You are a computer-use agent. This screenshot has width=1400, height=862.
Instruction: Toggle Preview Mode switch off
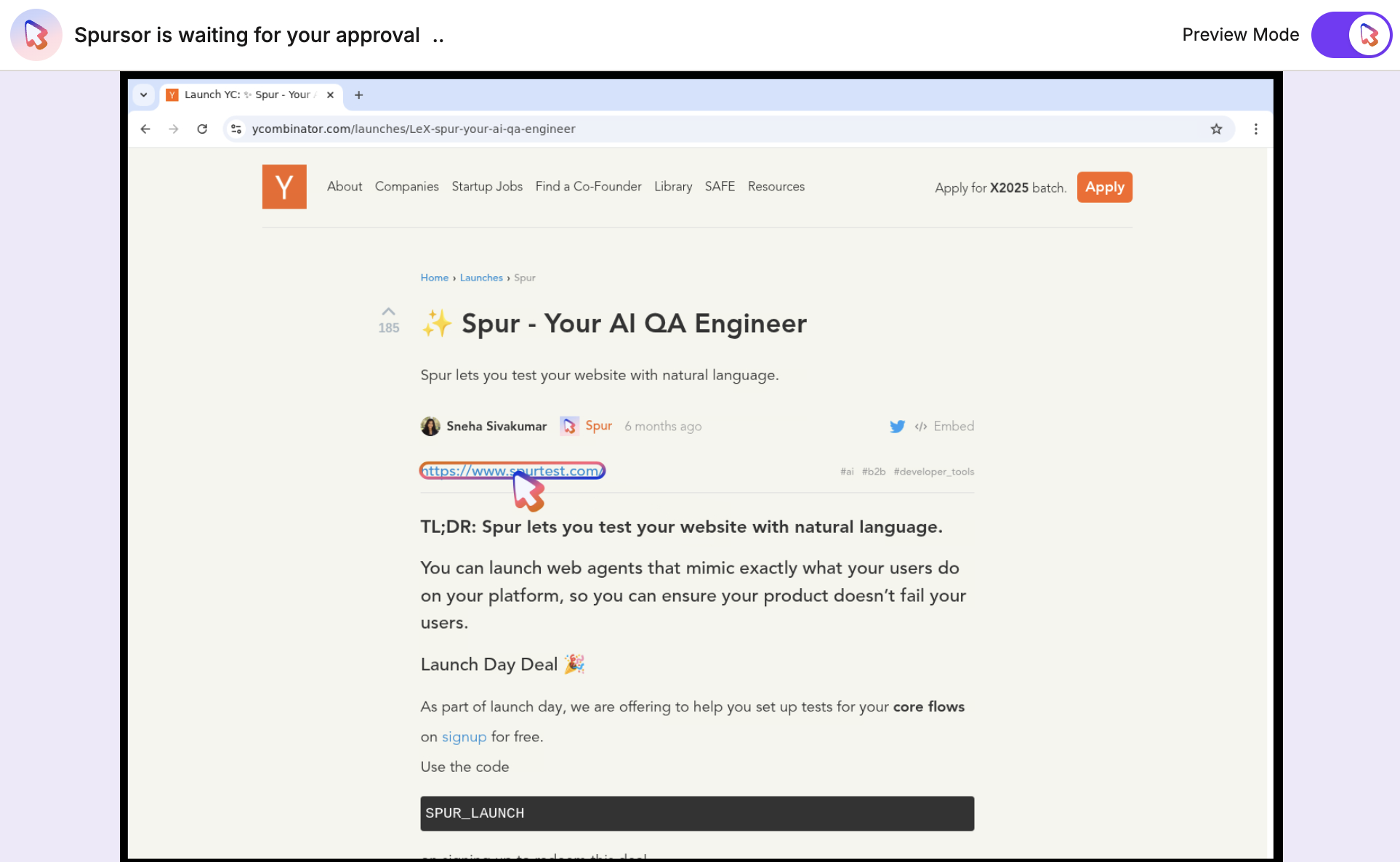(x=1351, y=35)
